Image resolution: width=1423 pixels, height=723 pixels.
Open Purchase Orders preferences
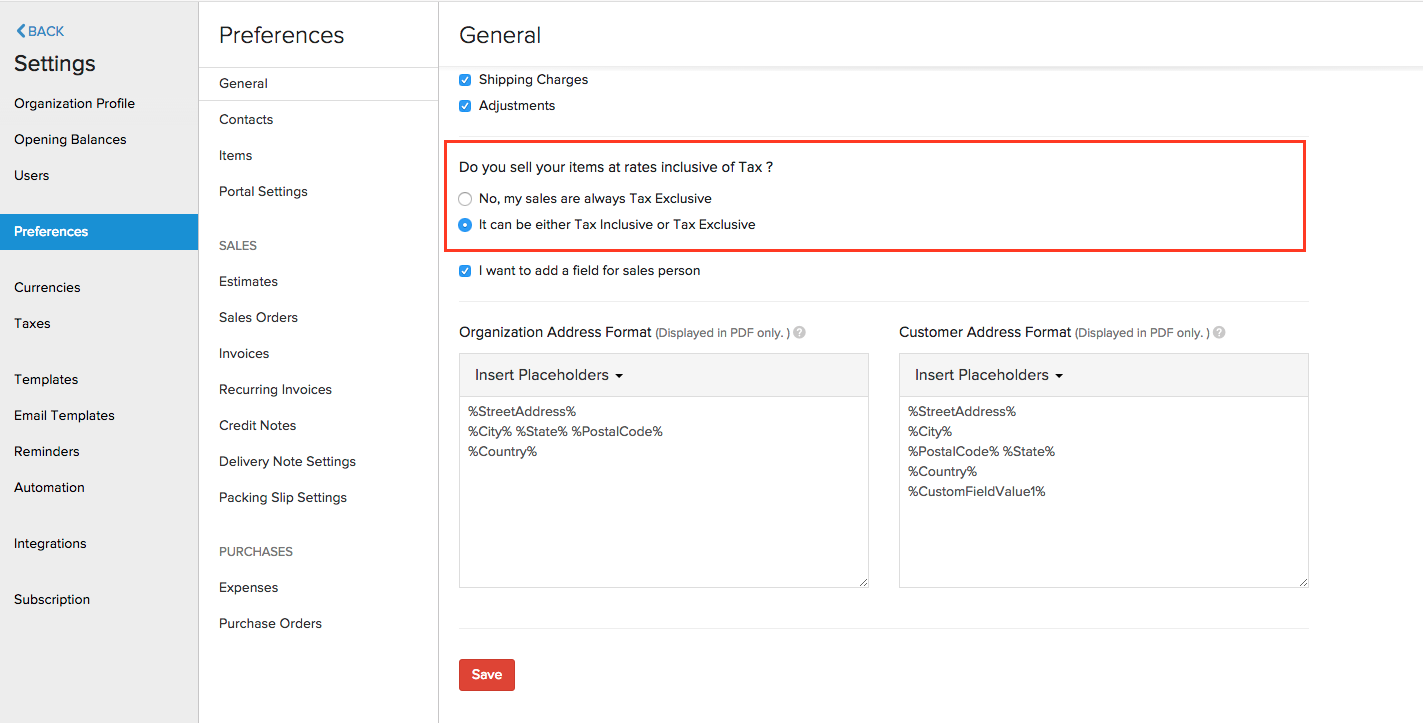coord(270,624)
